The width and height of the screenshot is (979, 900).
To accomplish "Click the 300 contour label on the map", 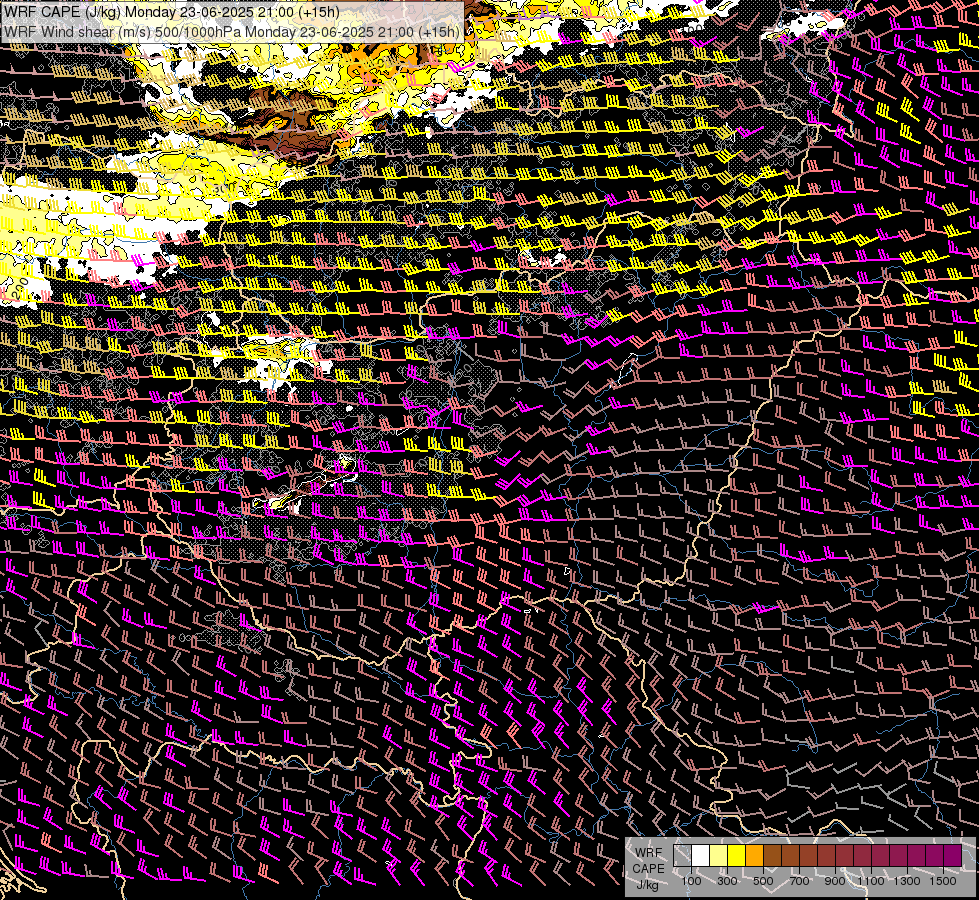I will click(225, 188).
